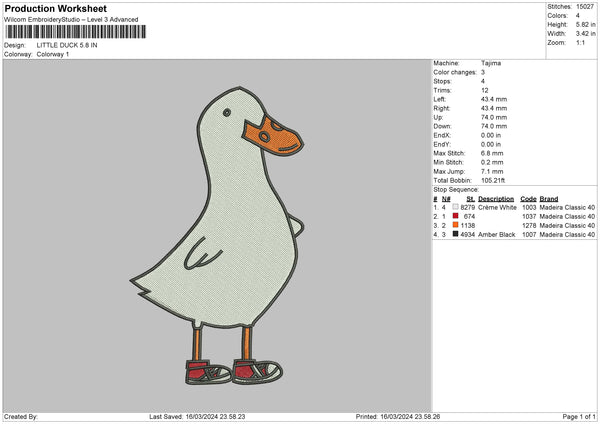Click 'Madeira Classic 40' in the Amber Black row
Screen dimensions: 600x424
[567, 235]
